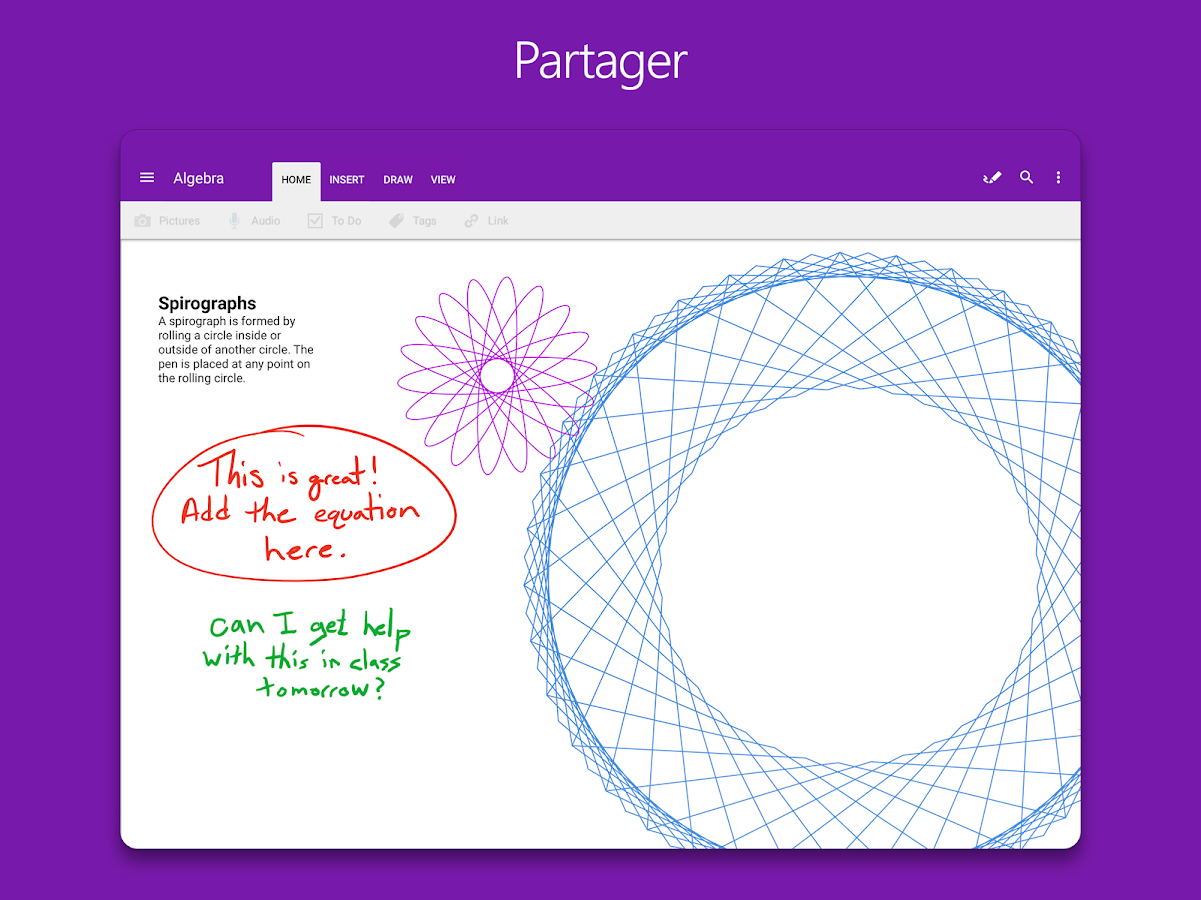The width and height of the screenshot is (1201, 900).
Task: Insert a hyperlink via the Link icon
Action: click(470, 220)
